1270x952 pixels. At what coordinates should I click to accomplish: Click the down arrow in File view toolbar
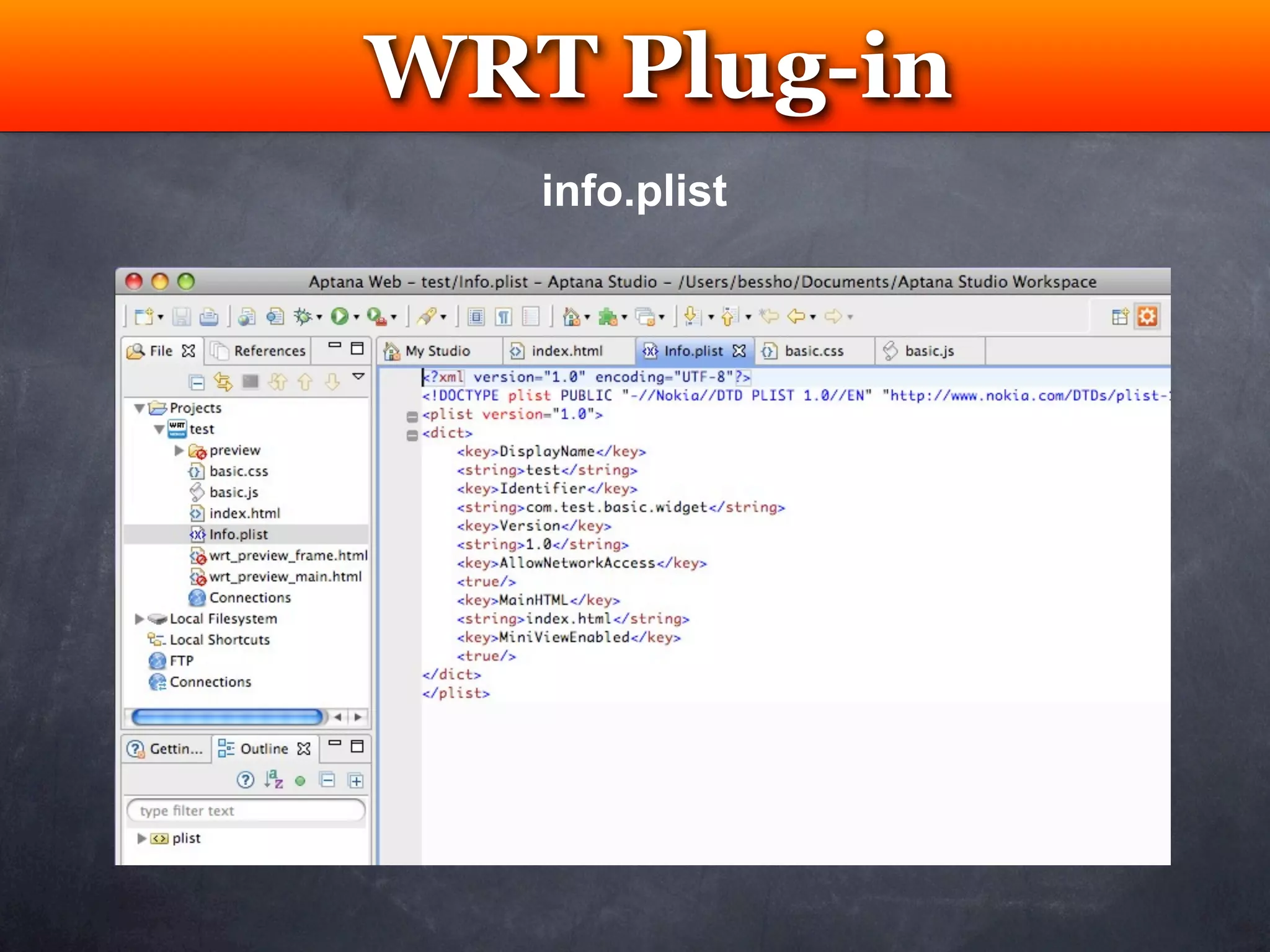pyautogui.click(x=332, y=382)
